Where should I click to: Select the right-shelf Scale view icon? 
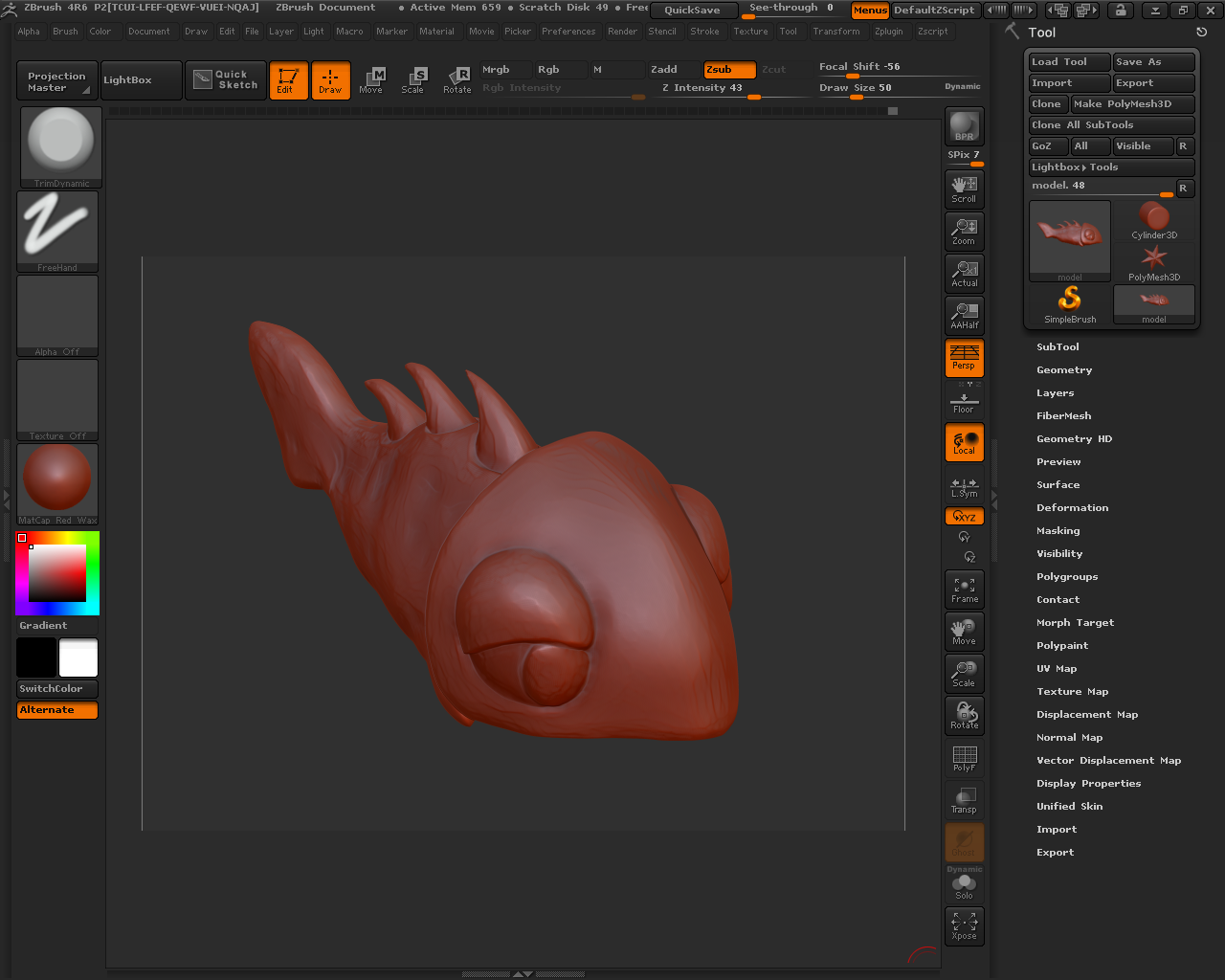[x=964, y=674]
